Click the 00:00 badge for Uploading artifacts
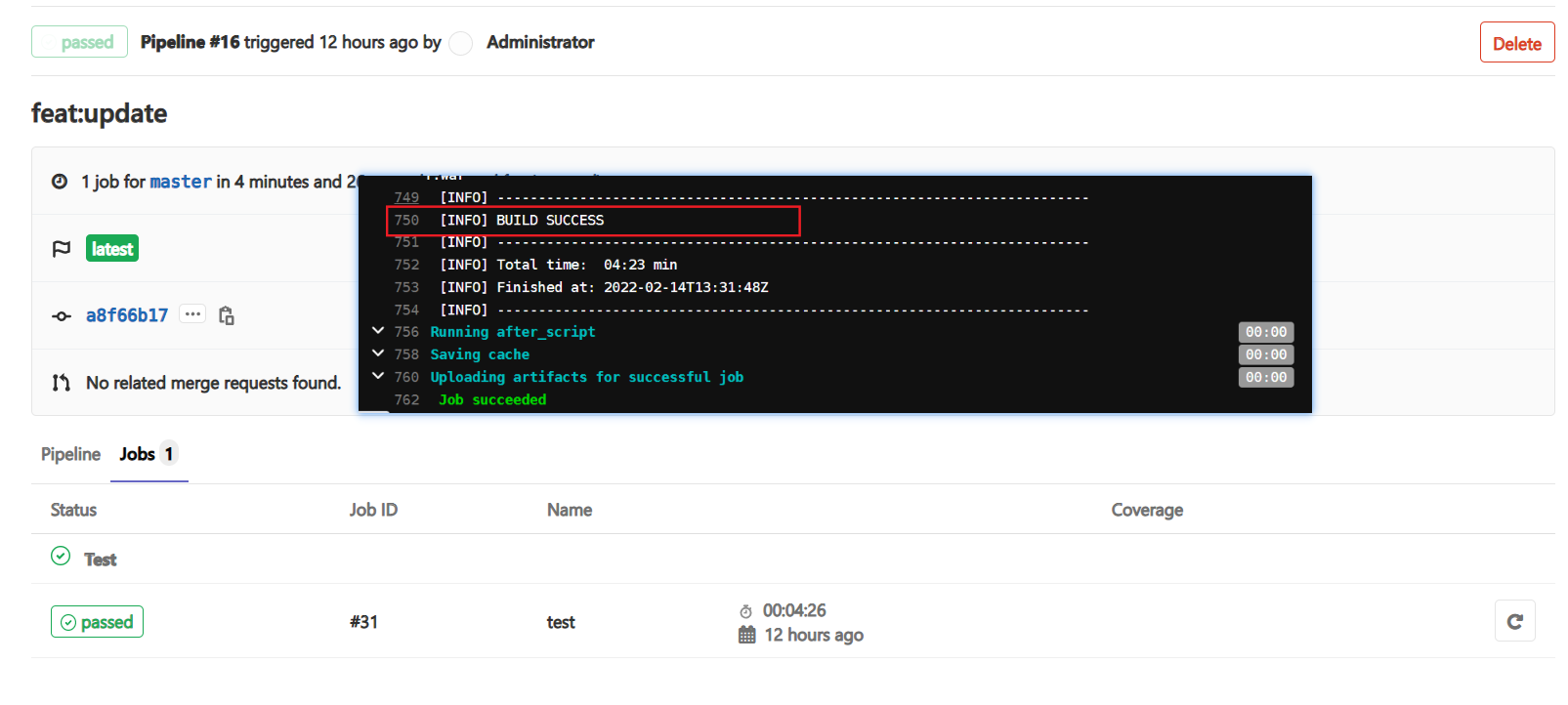This screenshot has height=705, width=1568. 1266,377
